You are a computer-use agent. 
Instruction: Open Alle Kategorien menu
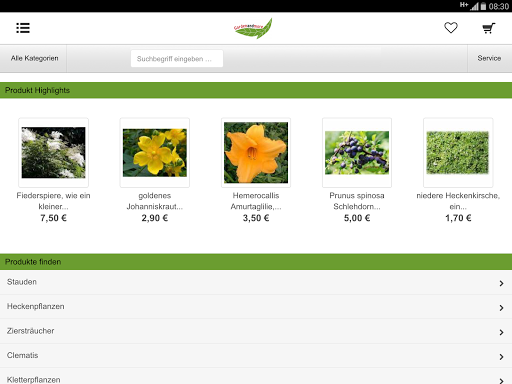(x=33, y=58)
